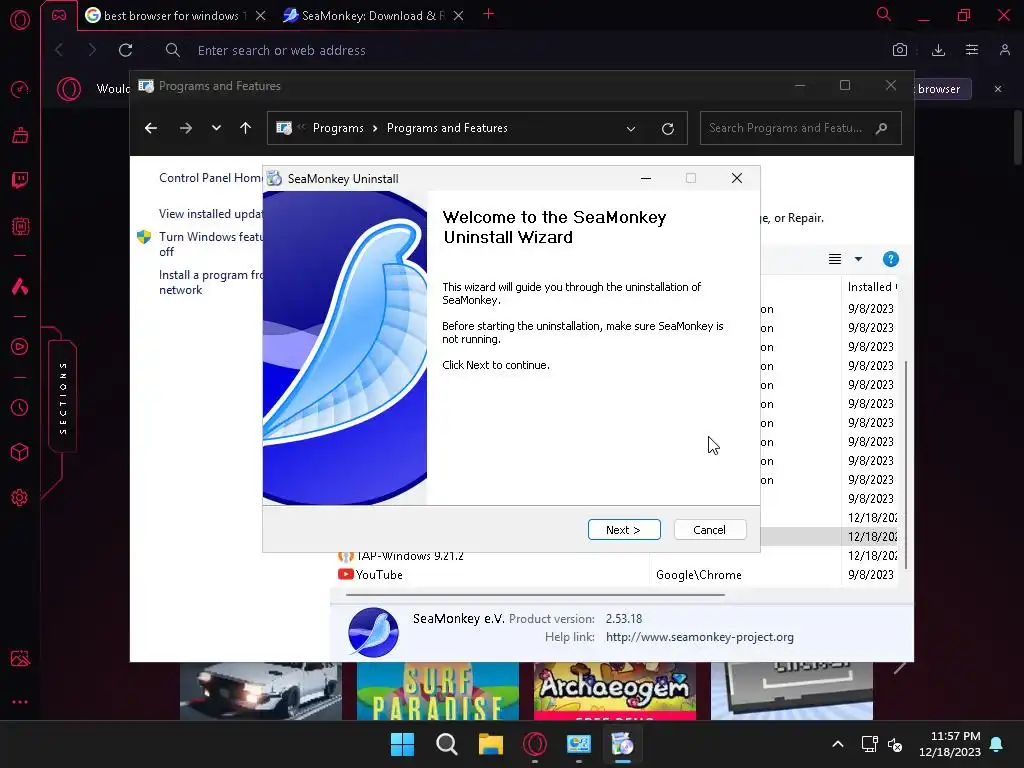
Task: Open the gallery image icon in sidebar
Action: (20, 658)
